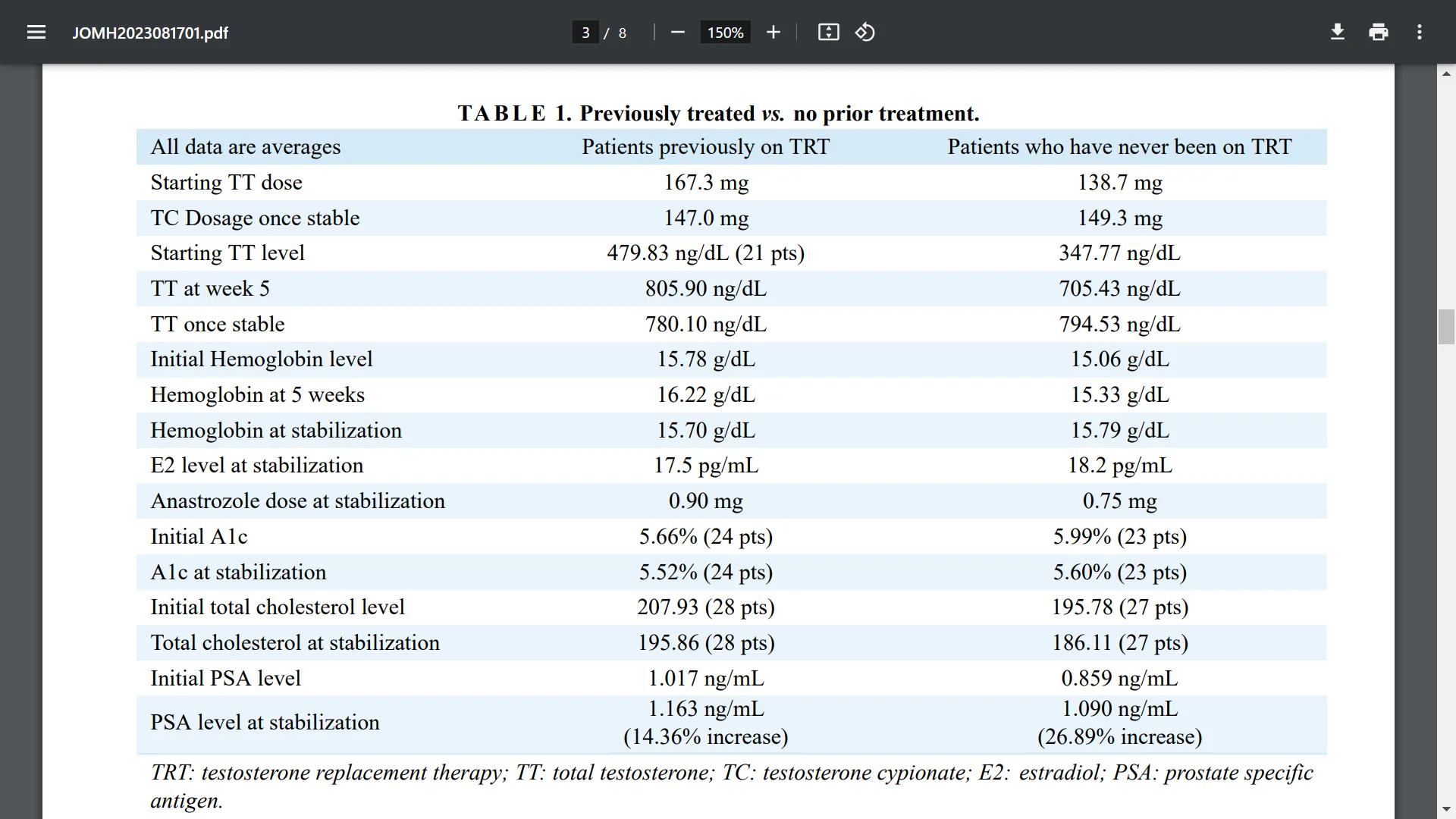Click the vertical scrollbar thumb
The width and height of the screenshot is (1456, 819).
pyautogui.click(x=1447, y=327)
